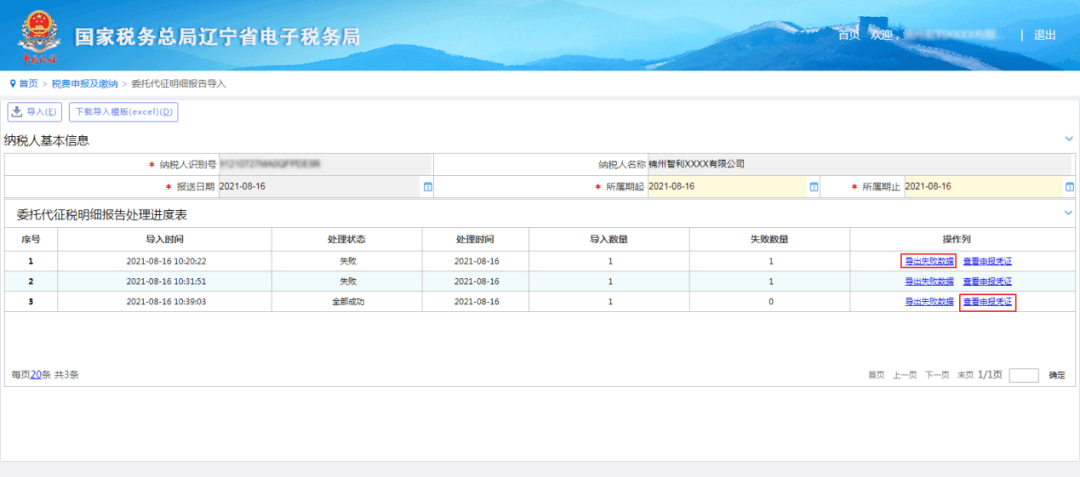1080x477 pixels.
Task: Click the 导入(E) import button
Action: 35,112
